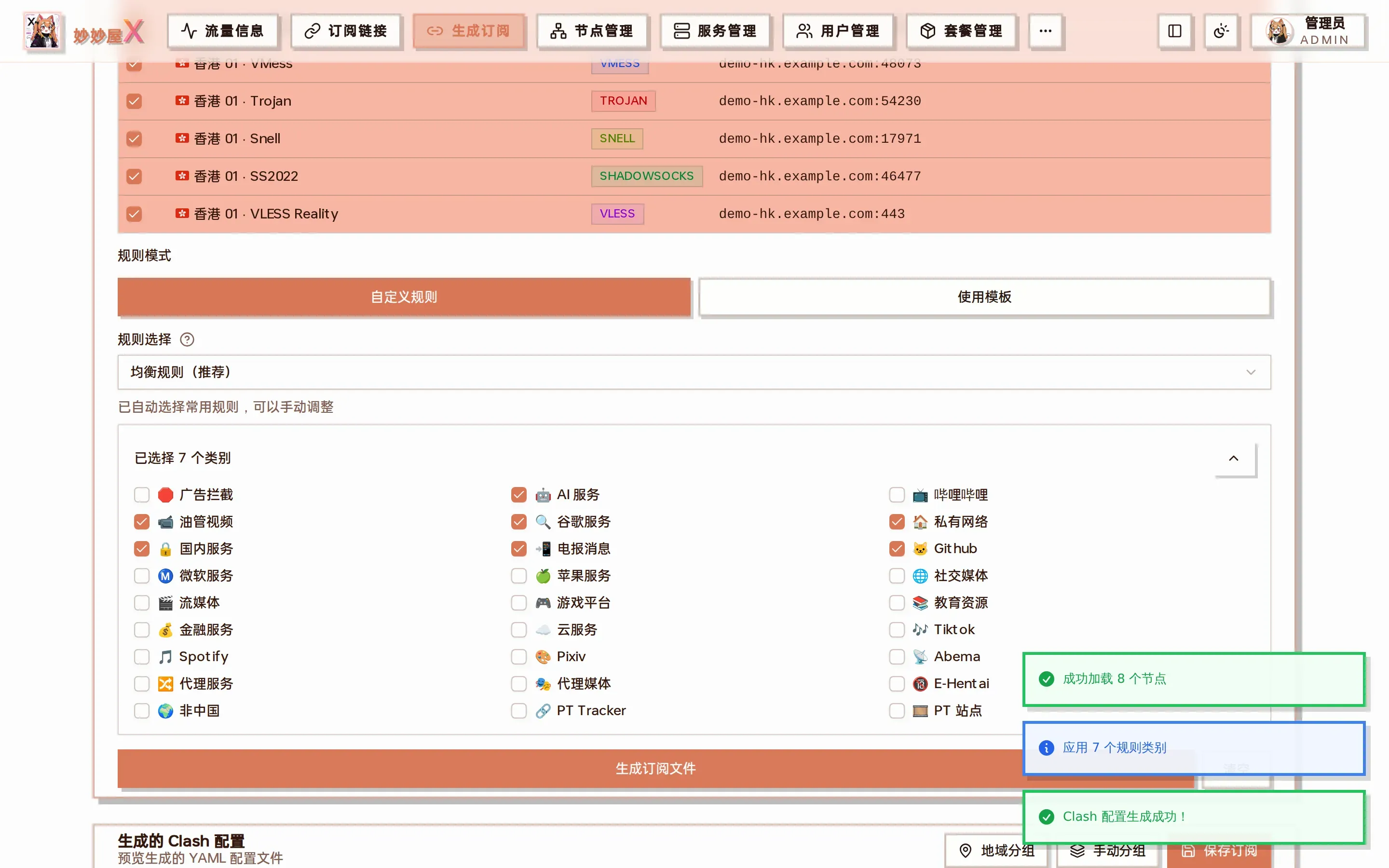Image resolution: width=1389 pixels, height=868 pixels.
Task: Click the Pixiv palette icon
Action: point(543,656)
